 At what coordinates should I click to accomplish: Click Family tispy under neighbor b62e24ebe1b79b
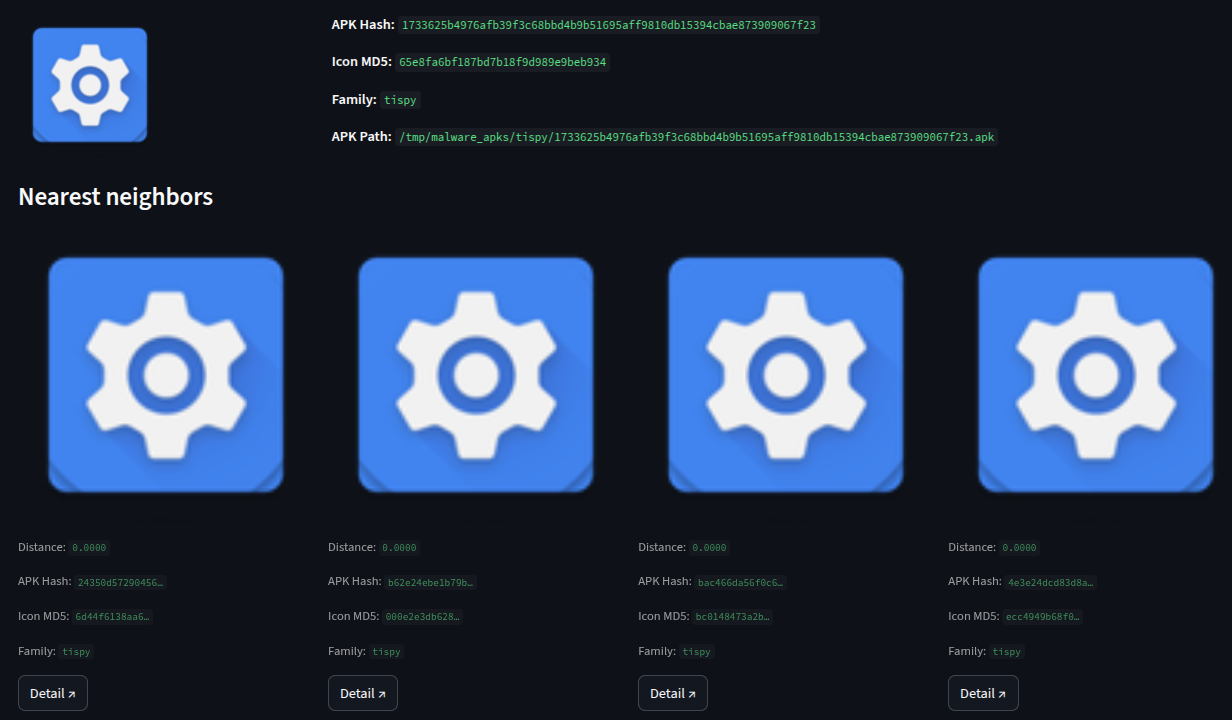386,652
